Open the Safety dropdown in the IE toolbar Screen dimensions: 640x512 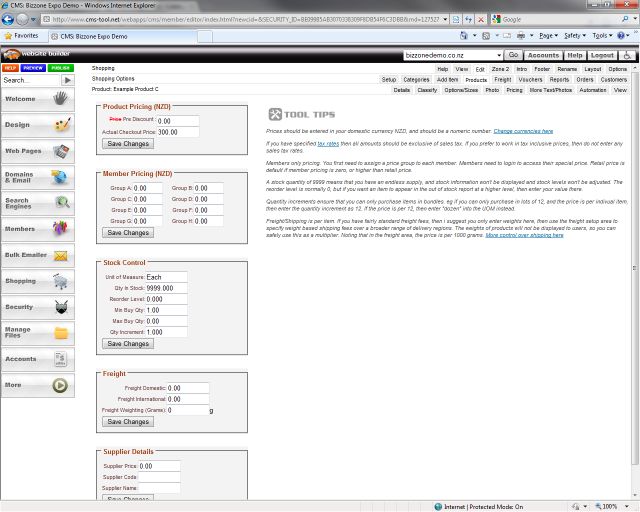point(575,35)
